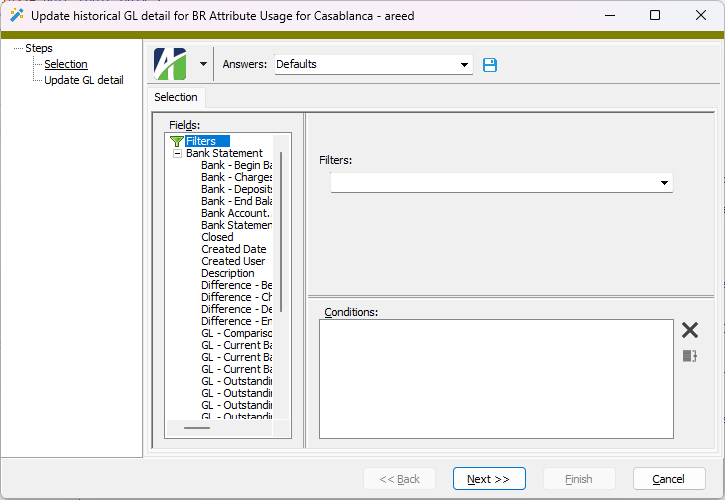Select the Bank Account field
725x500 pixels.
236,213
